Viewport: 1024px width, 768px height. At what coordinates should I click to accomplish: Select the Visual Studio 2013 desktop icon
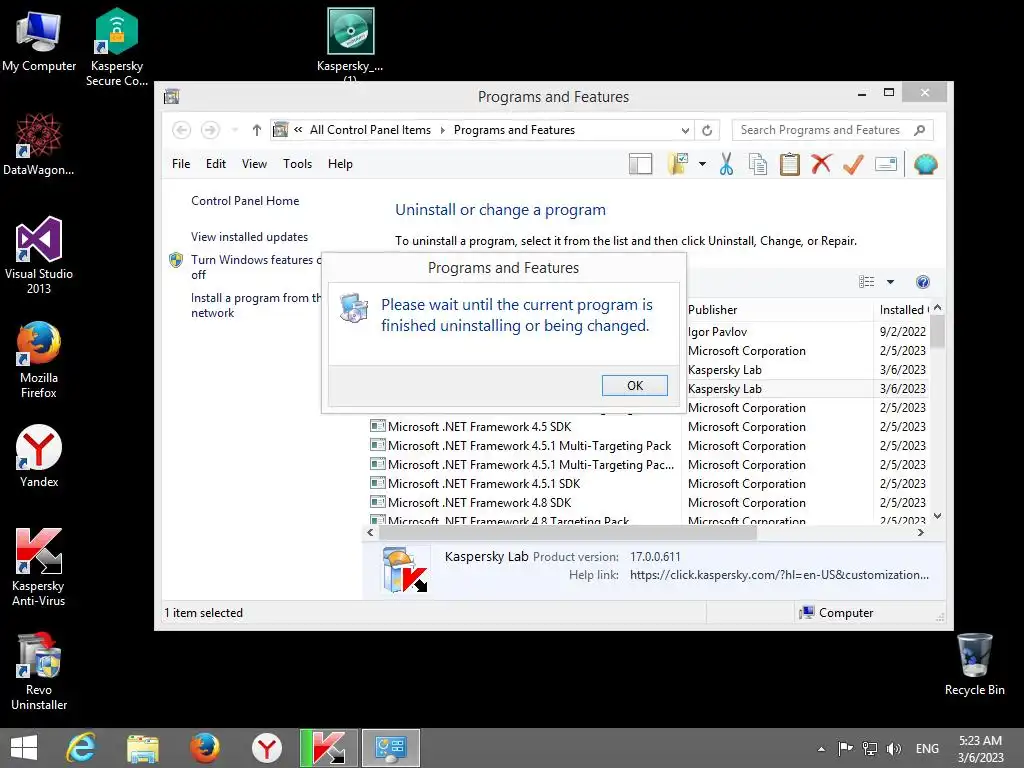(x=39, y=255)
